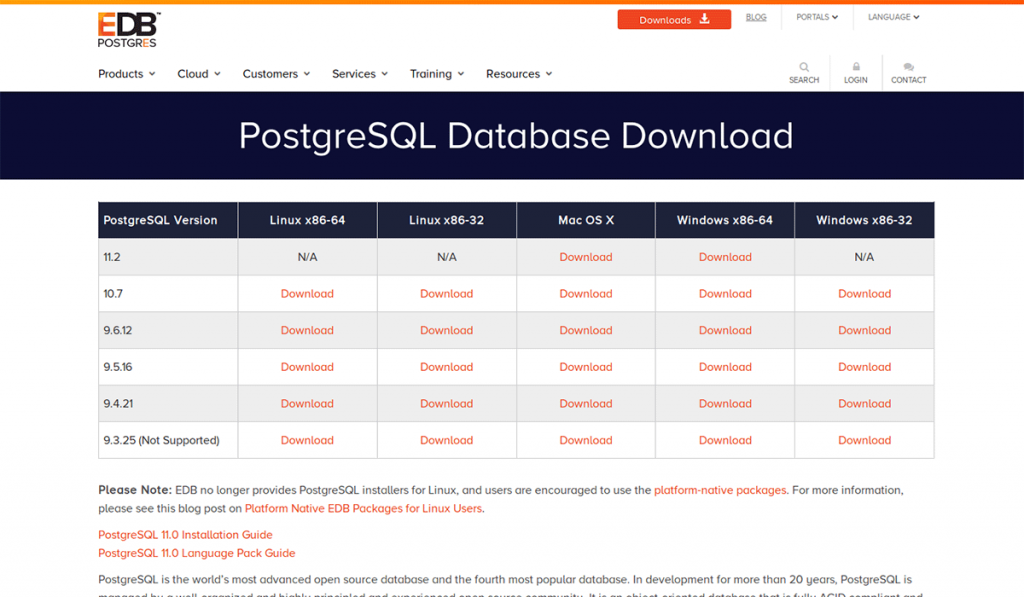Open the PORTALS dropdown
This screenshot has height=597, width=1024.
tap(815, 16)
